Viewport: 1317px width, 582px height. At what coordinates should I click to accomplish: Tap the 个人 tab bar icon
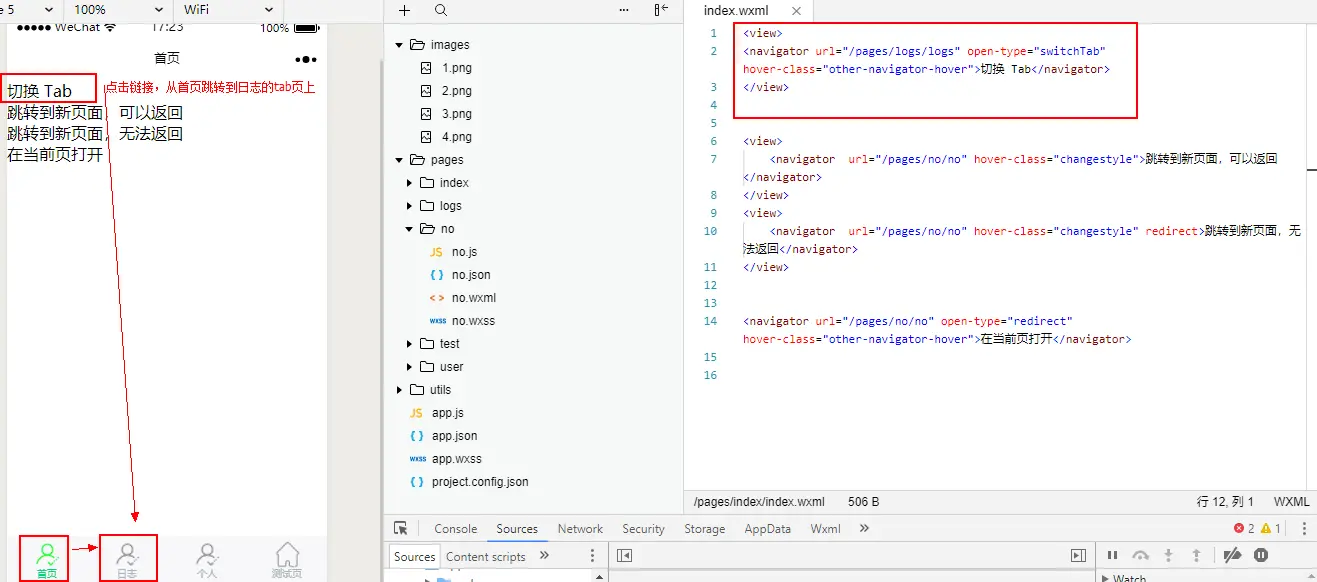coord(207,560)
